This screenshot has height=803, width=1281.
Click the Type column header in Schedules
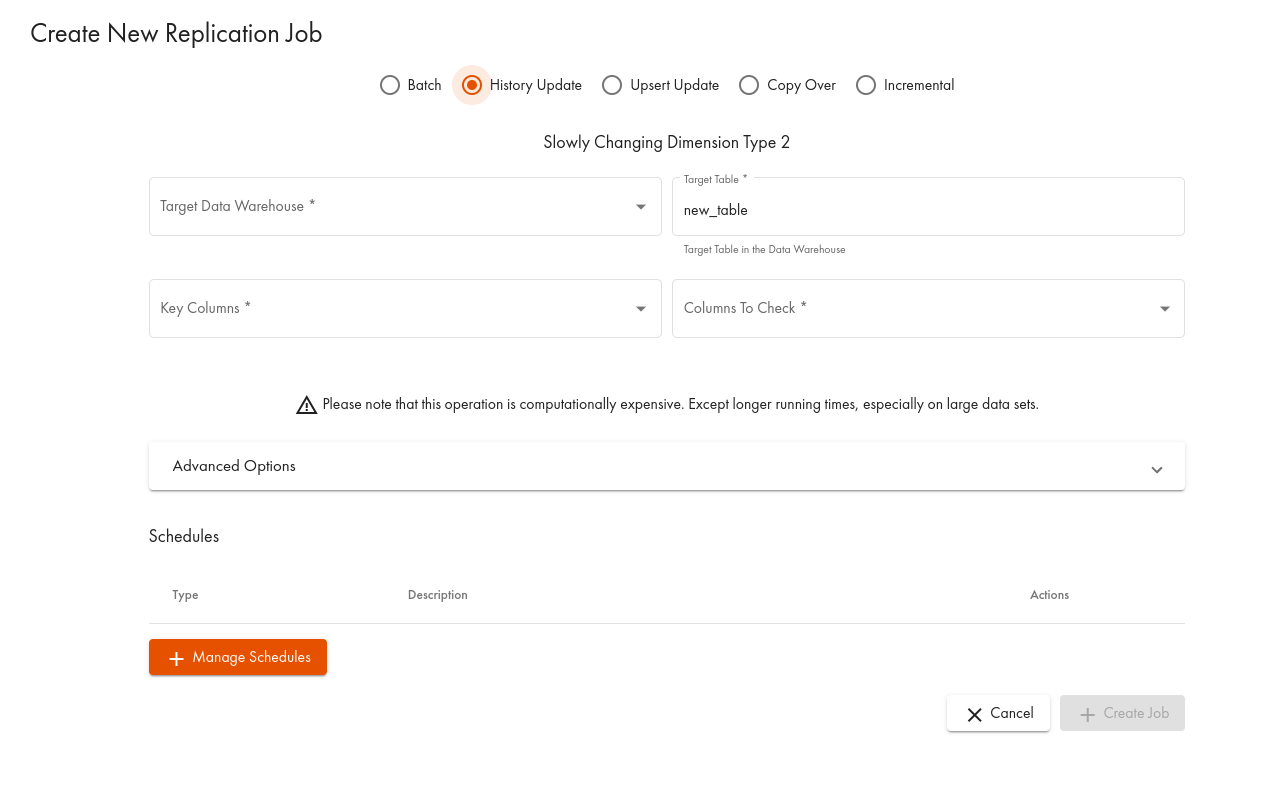(x=185, y=595)
